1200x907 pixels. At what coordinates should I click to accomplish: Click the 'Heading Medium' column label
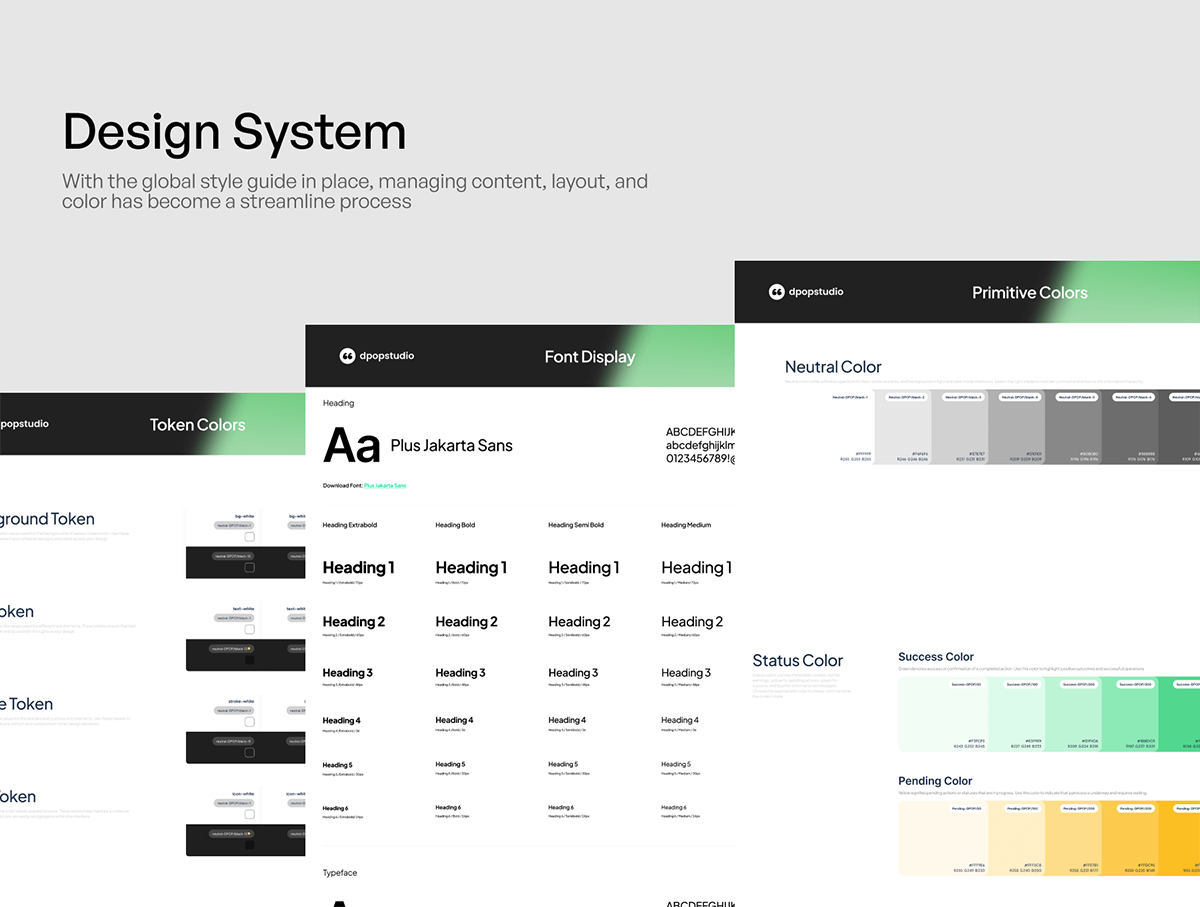coord(686,525)
